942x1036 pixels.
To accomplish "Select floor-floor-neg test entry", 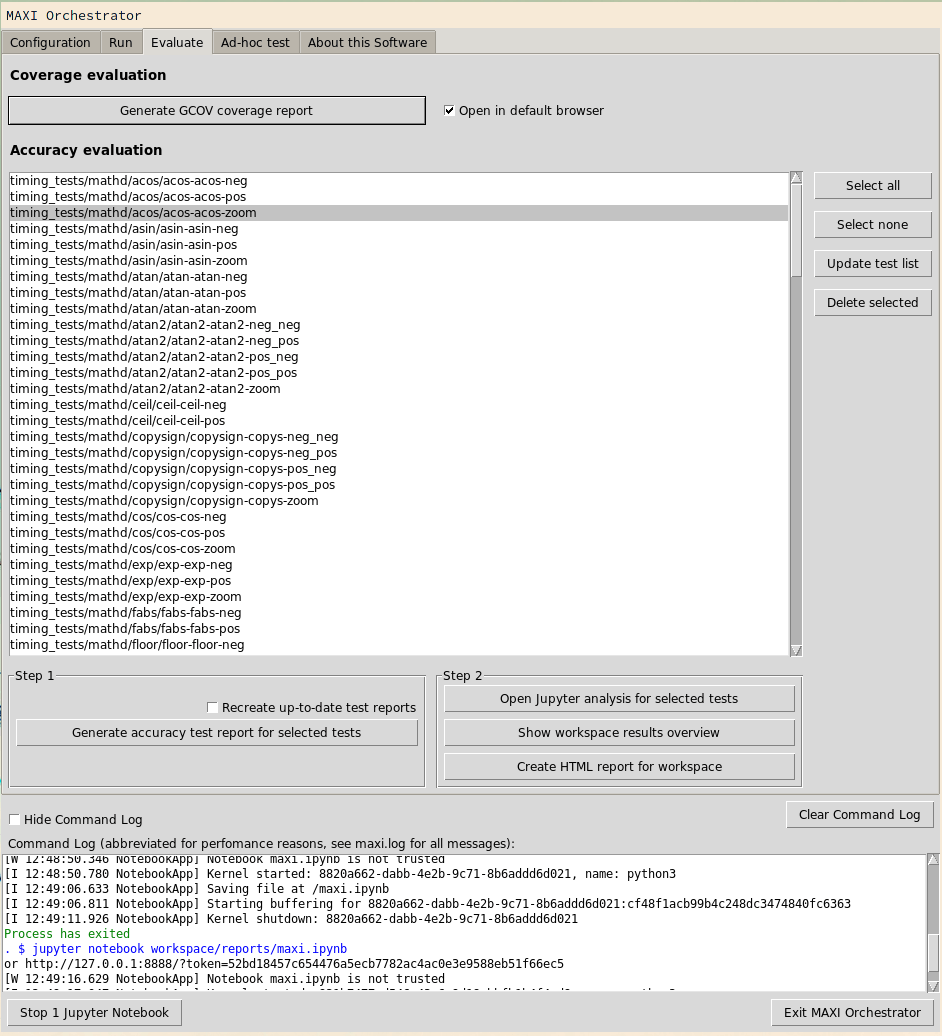I will [399, 645].
